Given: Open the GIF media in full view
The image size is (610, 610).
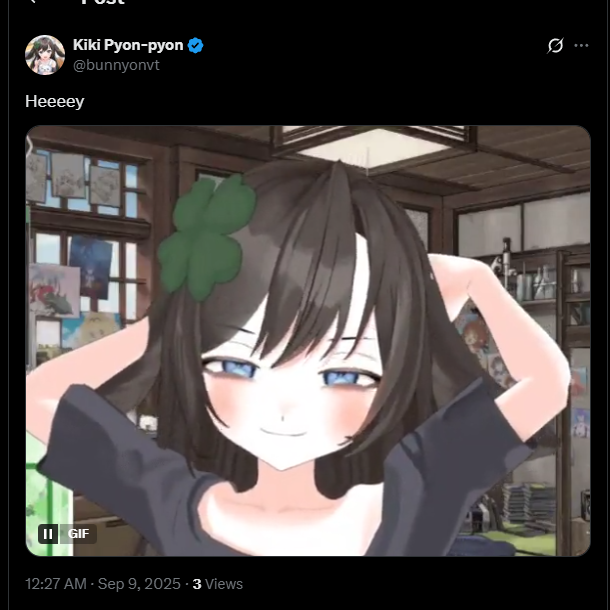Looking at the screenshot, I should (308, 341).
